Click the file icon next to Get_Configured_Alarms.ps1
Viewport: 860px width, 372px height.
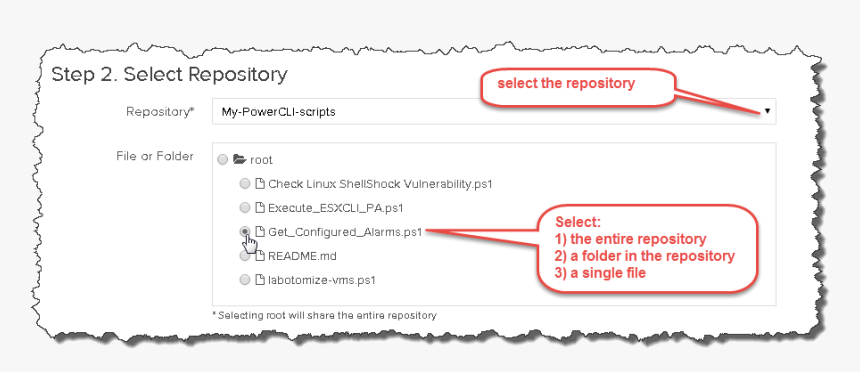click(x=261, y=232)
